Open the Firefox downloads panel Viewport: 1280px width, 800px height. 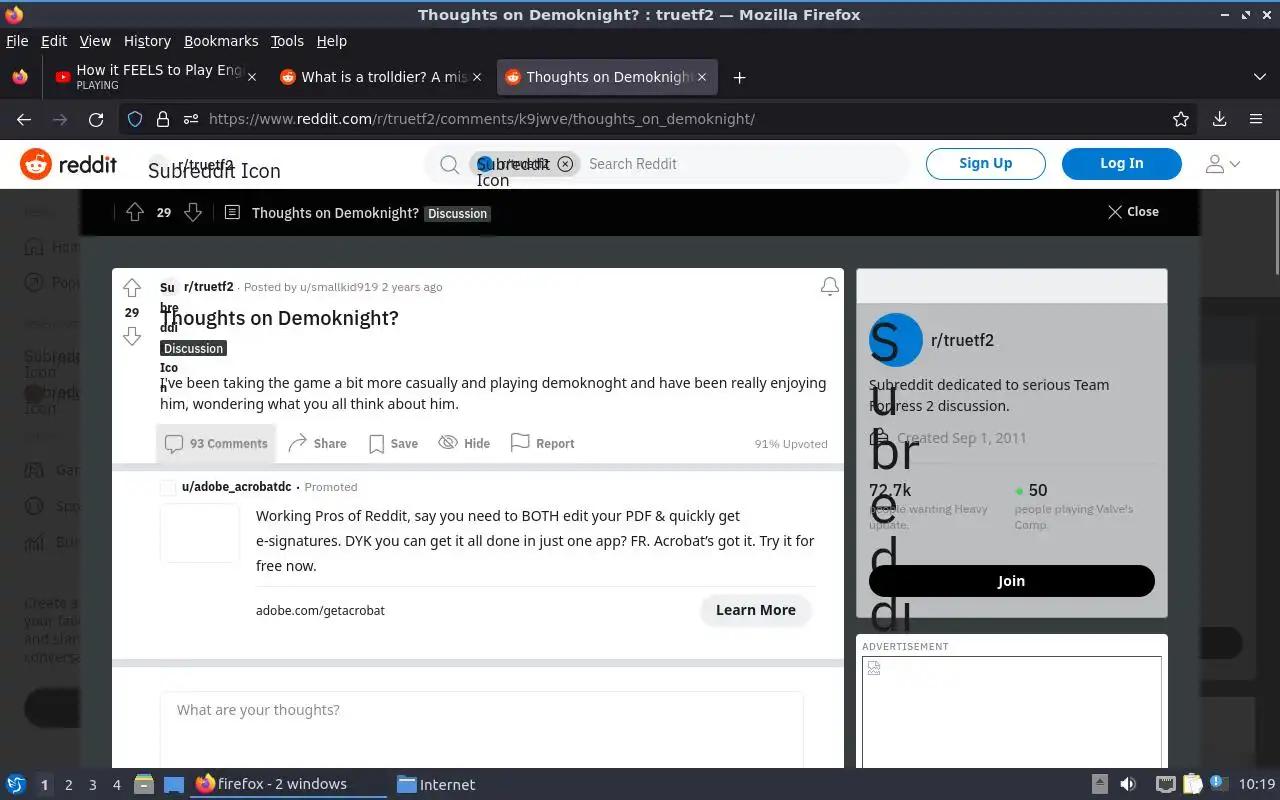1219,119
